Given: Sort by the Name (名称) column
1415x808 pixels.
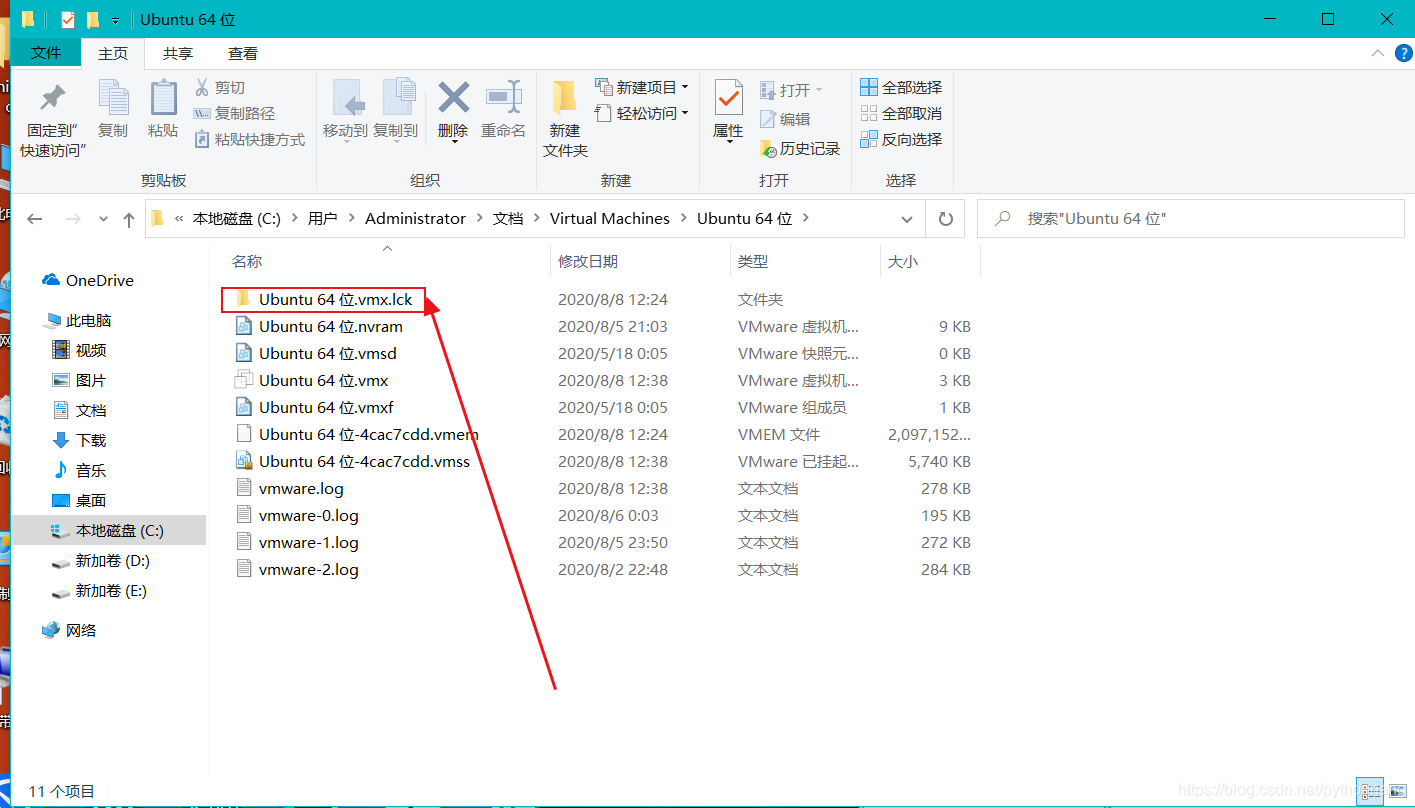Looking at the screenshot, I should pos(385,261).
